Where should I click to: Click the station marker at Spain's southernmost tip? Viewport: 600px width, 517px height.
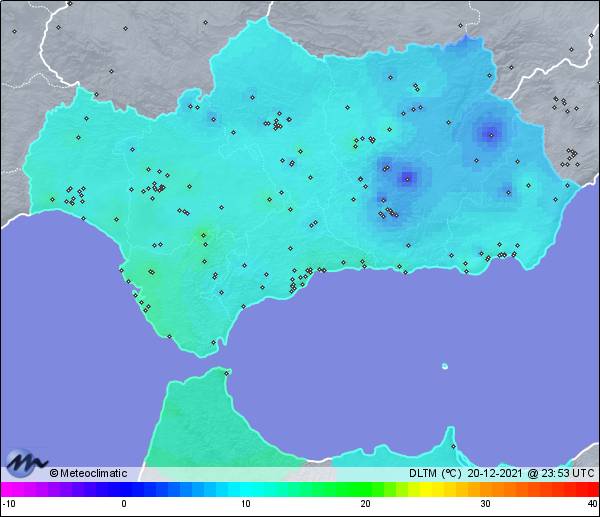[214, 342]
